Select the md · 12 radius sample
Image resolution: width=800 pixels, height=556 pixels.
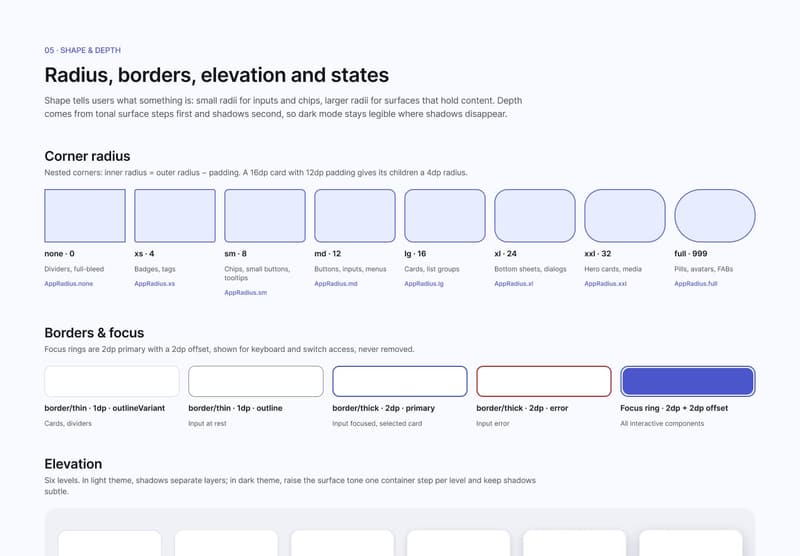[355, 216]
